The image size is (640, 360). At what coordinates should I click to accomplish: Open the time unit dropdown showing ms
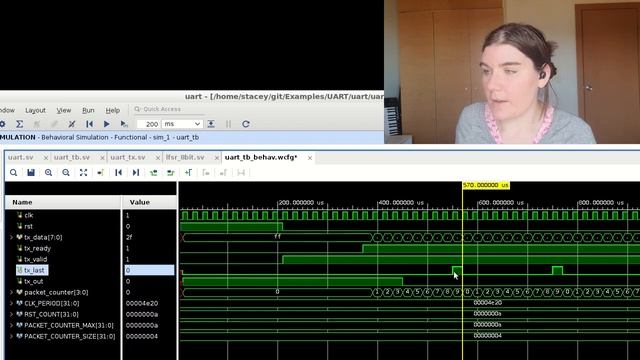pos(182,124)
